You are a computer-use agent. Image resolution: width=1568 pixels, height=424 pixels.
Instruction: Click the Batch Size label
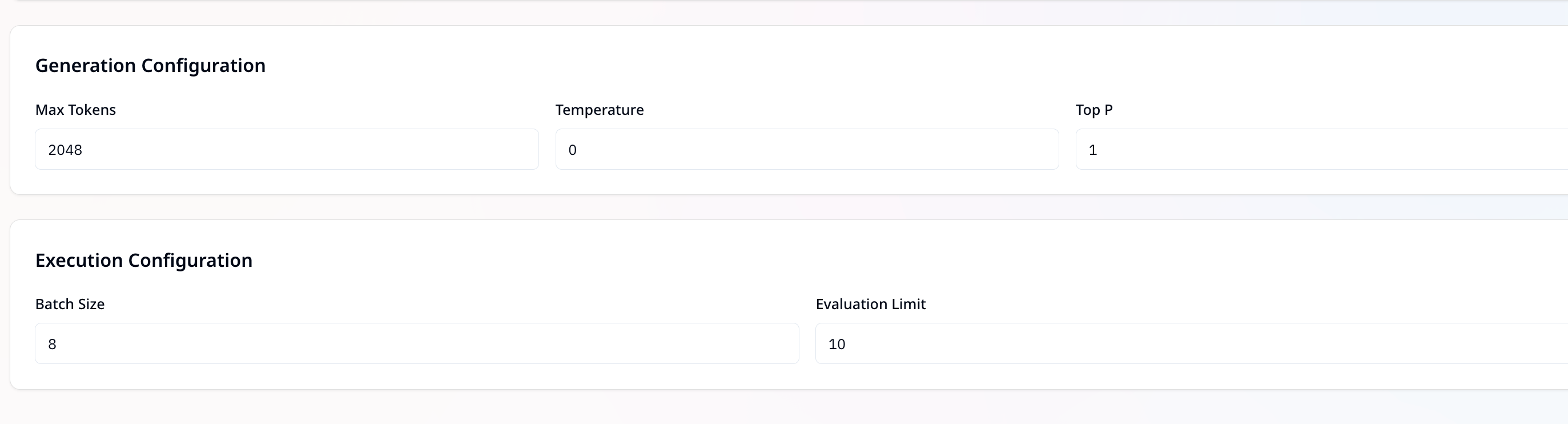click(x=70, y=304)
